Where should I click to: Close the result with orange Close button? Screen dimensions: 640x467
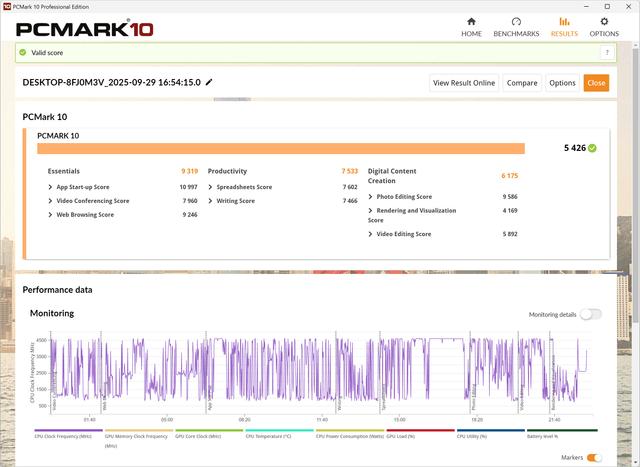click(596, 83)
